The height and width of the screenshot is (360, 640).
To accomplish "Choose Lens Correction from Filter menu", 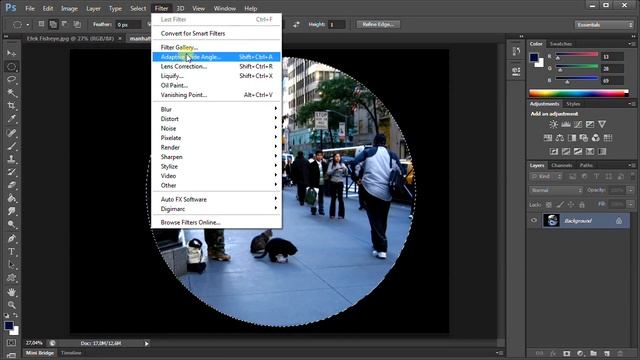I will pos(216,66).
